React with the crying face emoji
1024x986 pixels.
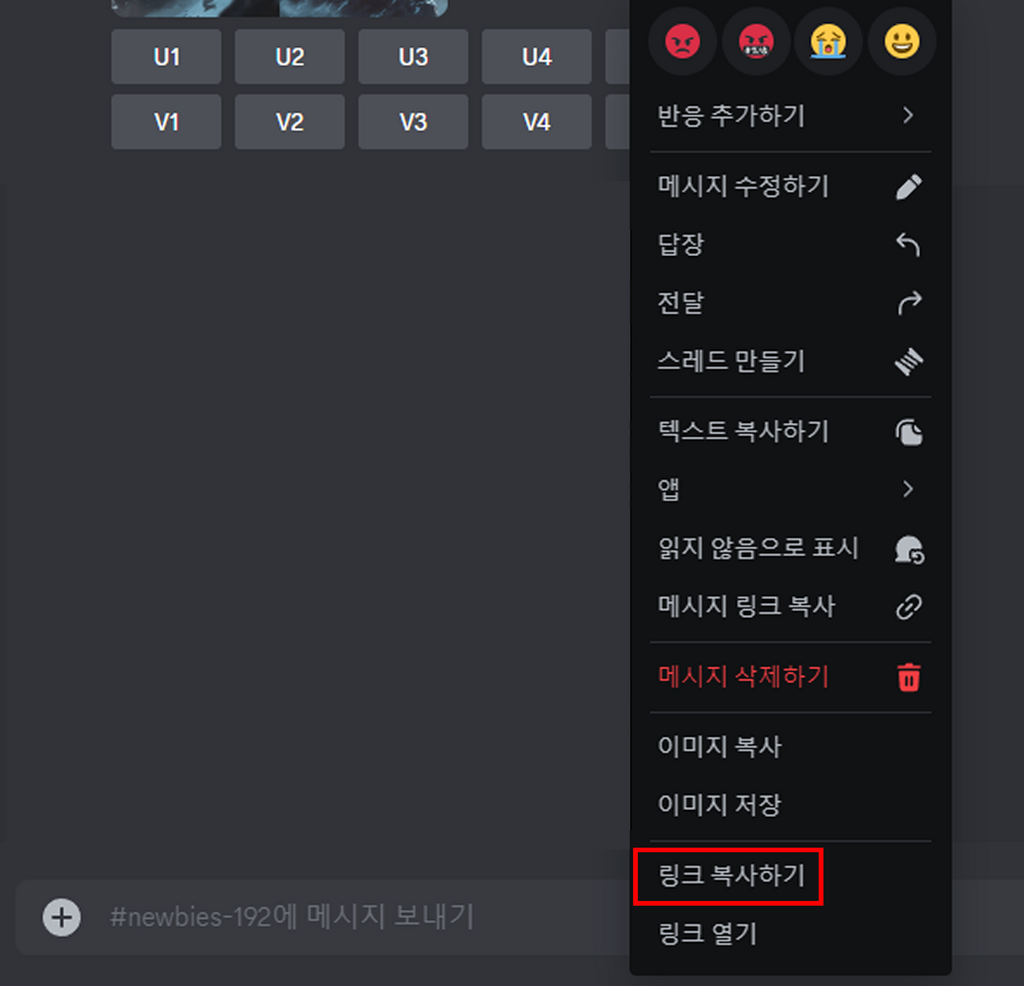coord(829,42)
